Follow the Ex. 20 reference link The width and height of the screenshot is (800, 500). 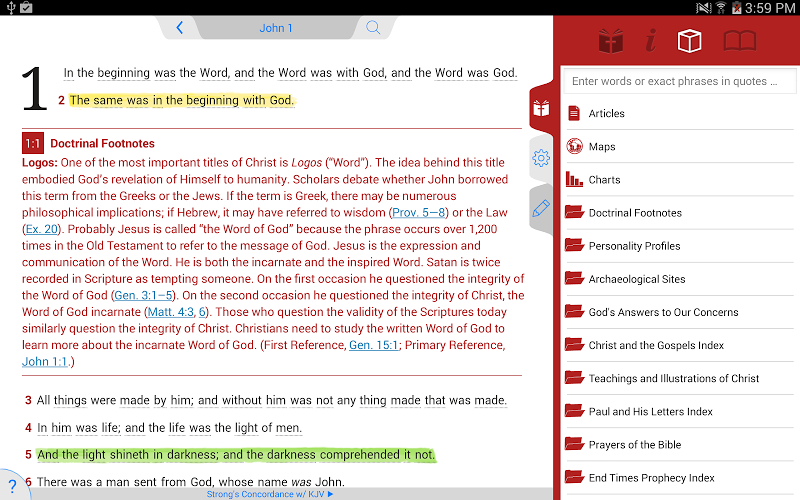[x=41, y=229]
